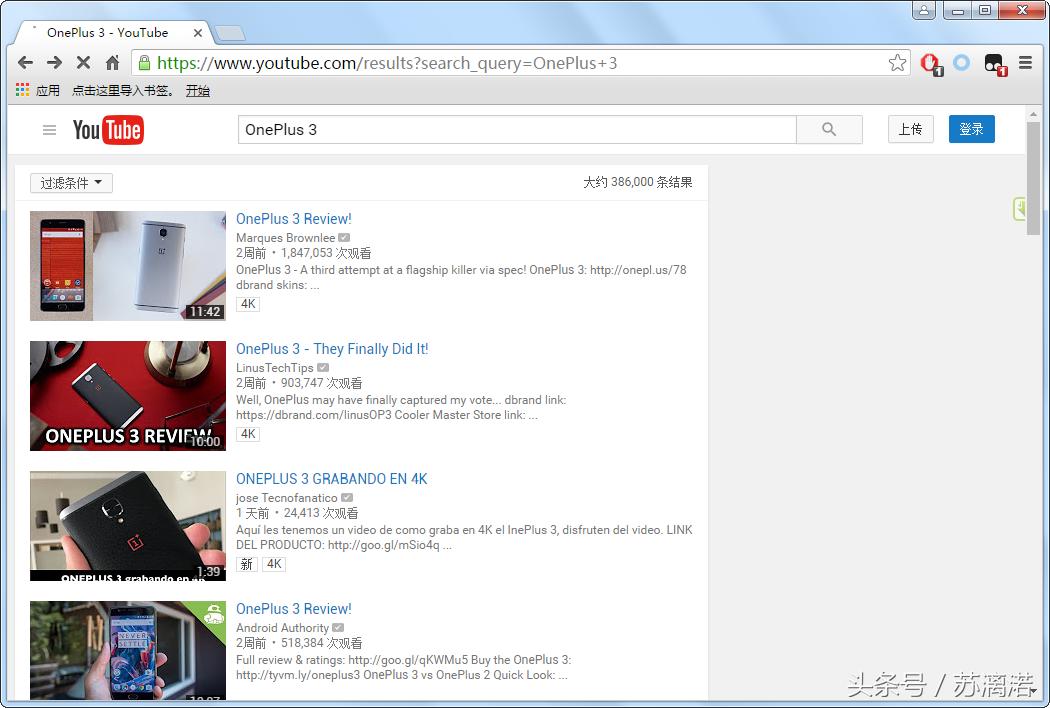Visit the Marques Brownlee channel
This screenshot has width=1050, height=708.
pos(285,238)
